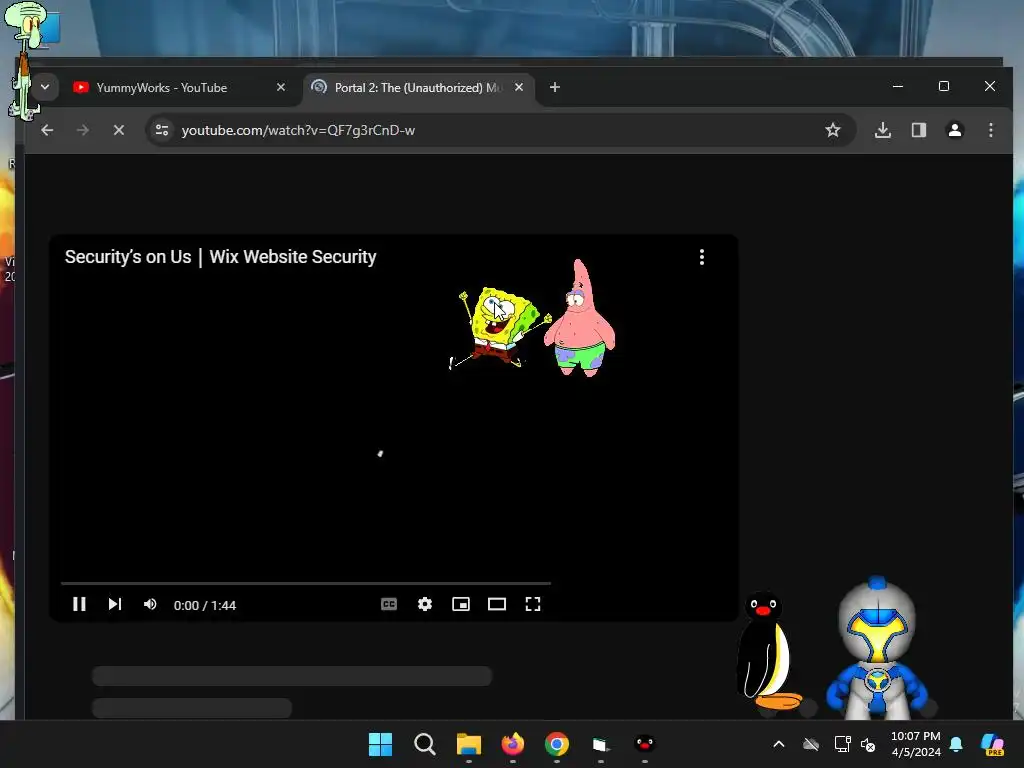Click Patrick Star character on video

click(x=579, y=320)
